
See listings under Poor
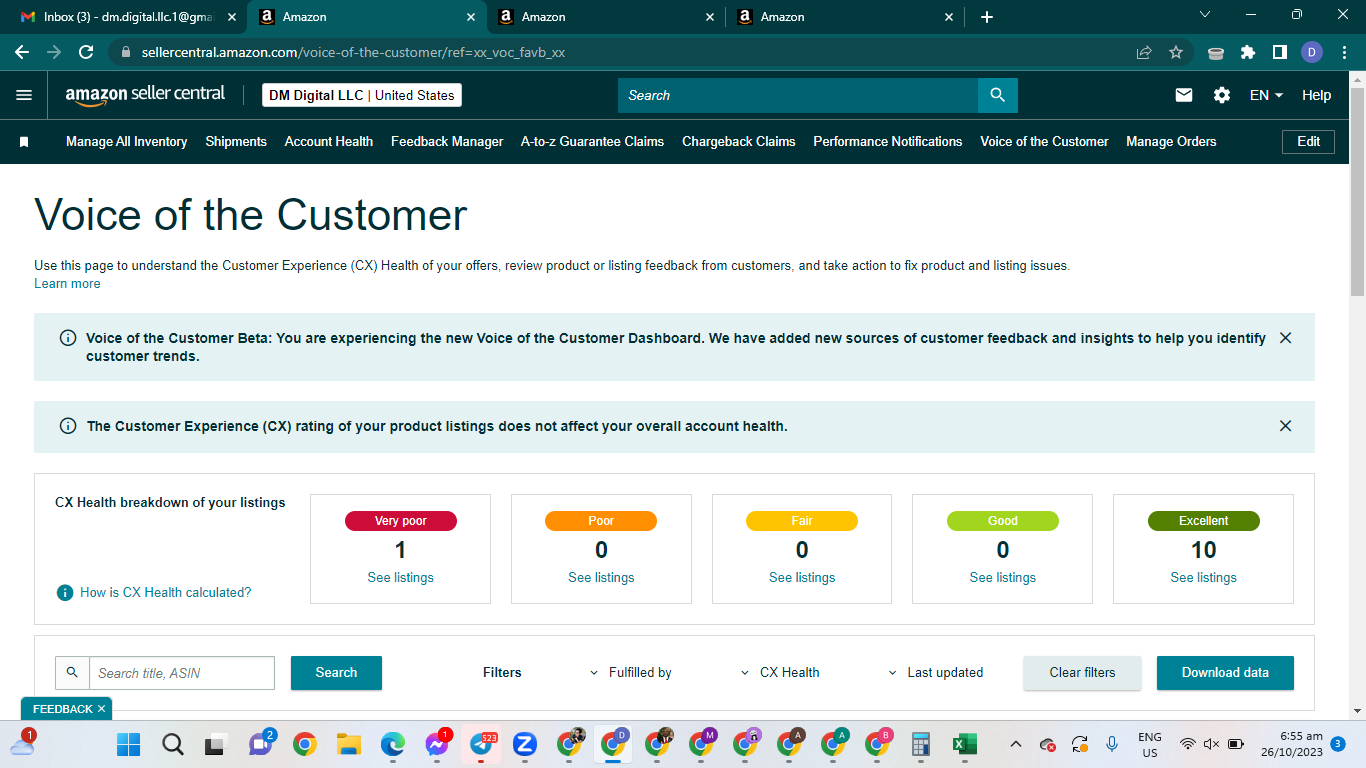coord(601,578)
